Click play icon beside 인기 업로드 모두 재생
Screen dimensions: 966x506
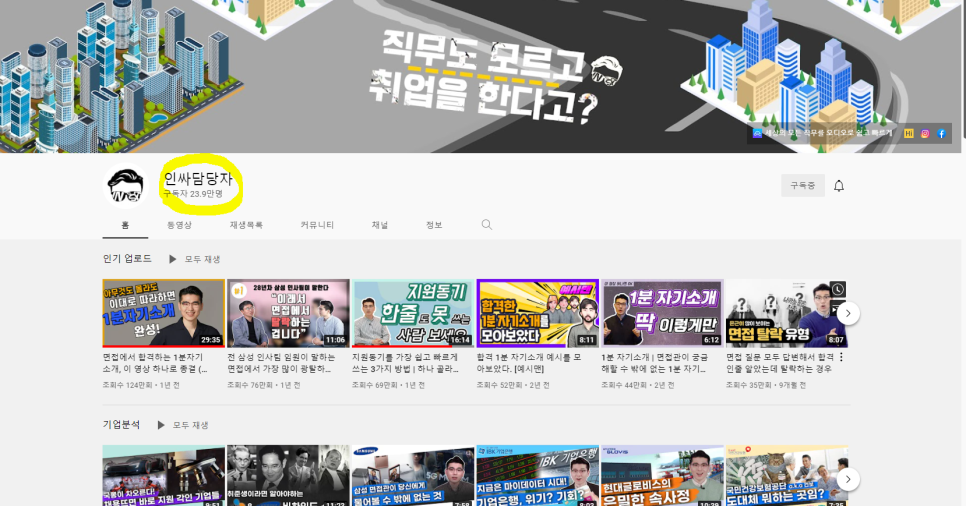(172, 259)
